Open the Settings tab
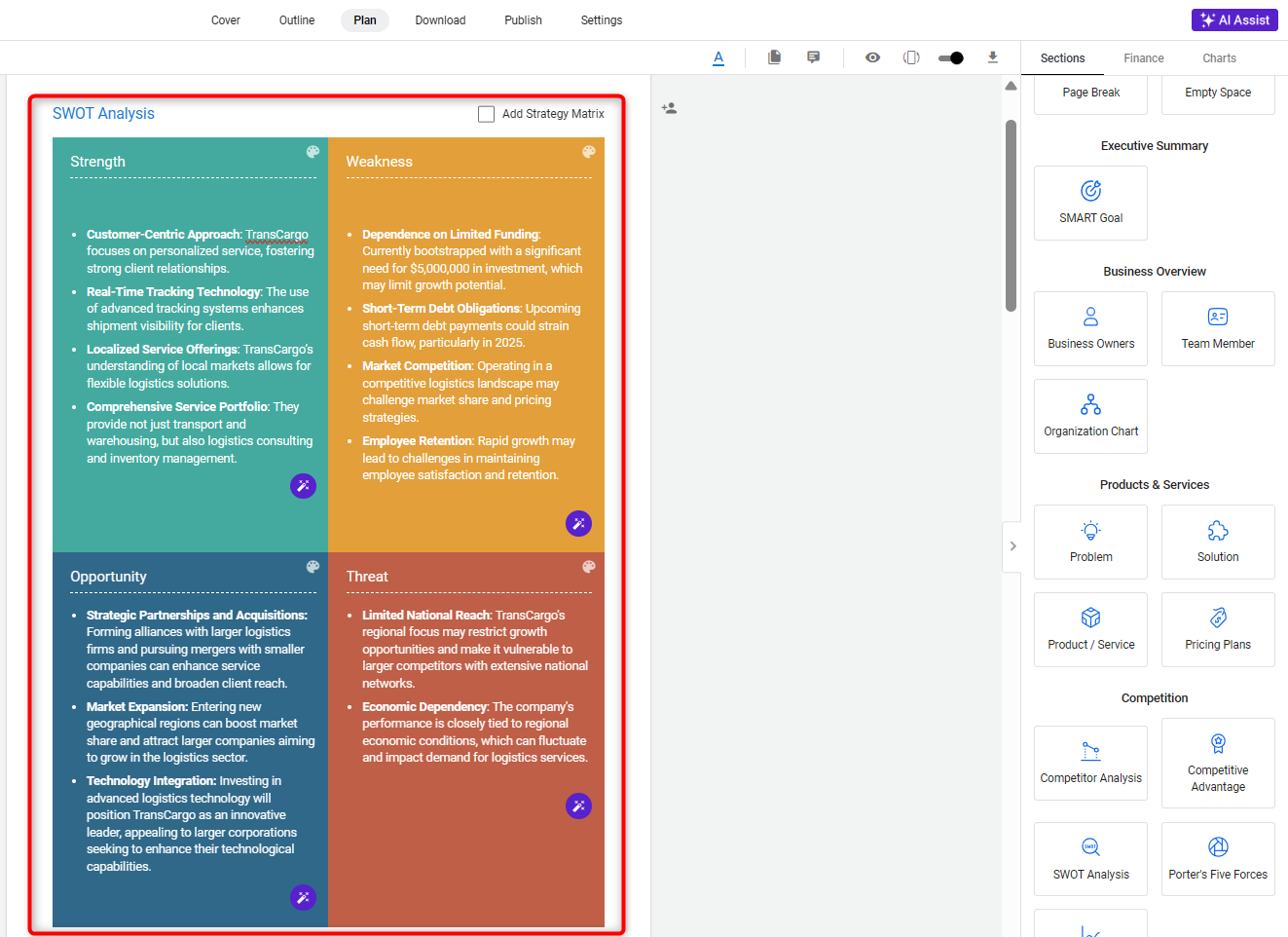Screen dimensions: 1288x937 point(602,20)
